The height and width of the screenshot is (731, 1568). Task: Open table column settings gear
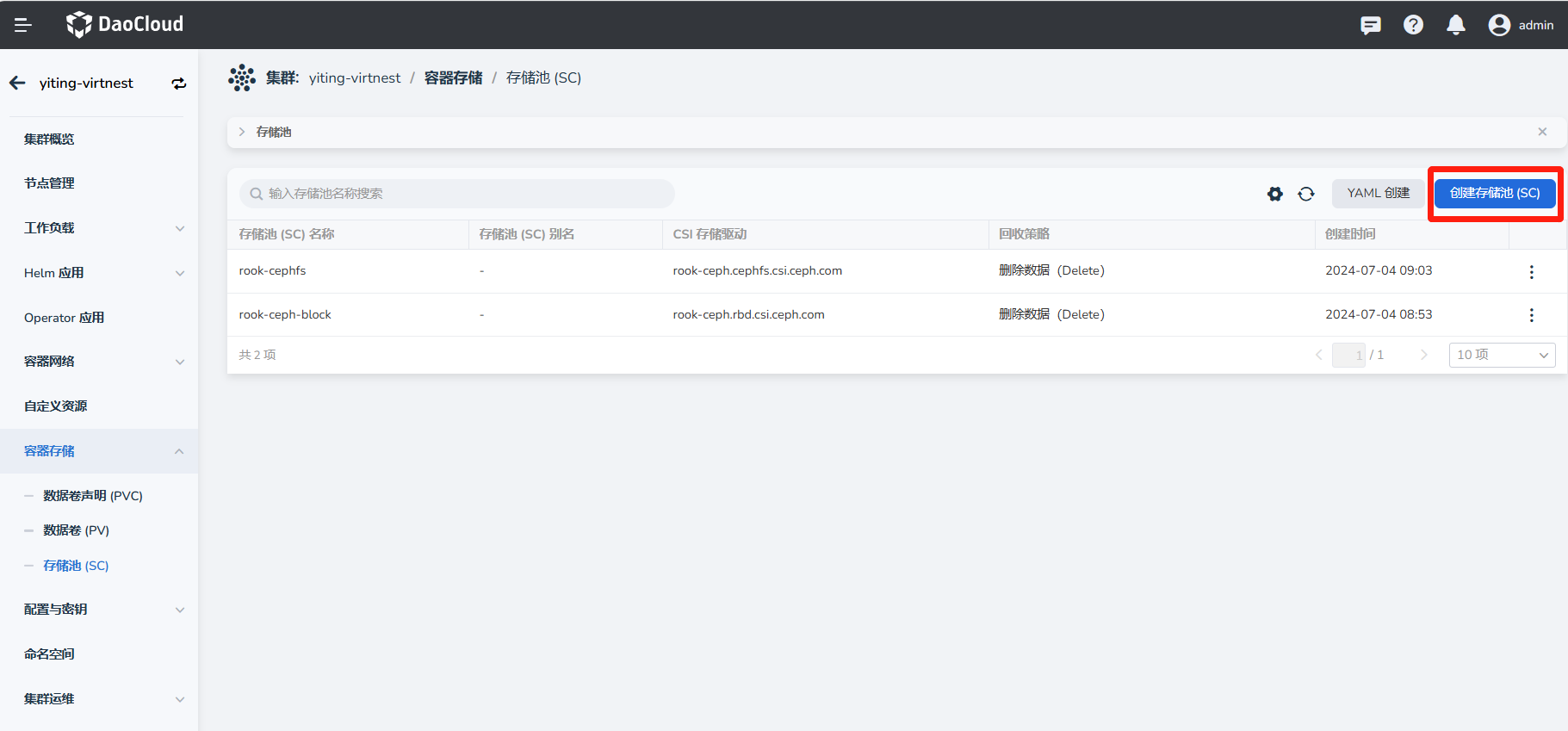click(1274, 194)
